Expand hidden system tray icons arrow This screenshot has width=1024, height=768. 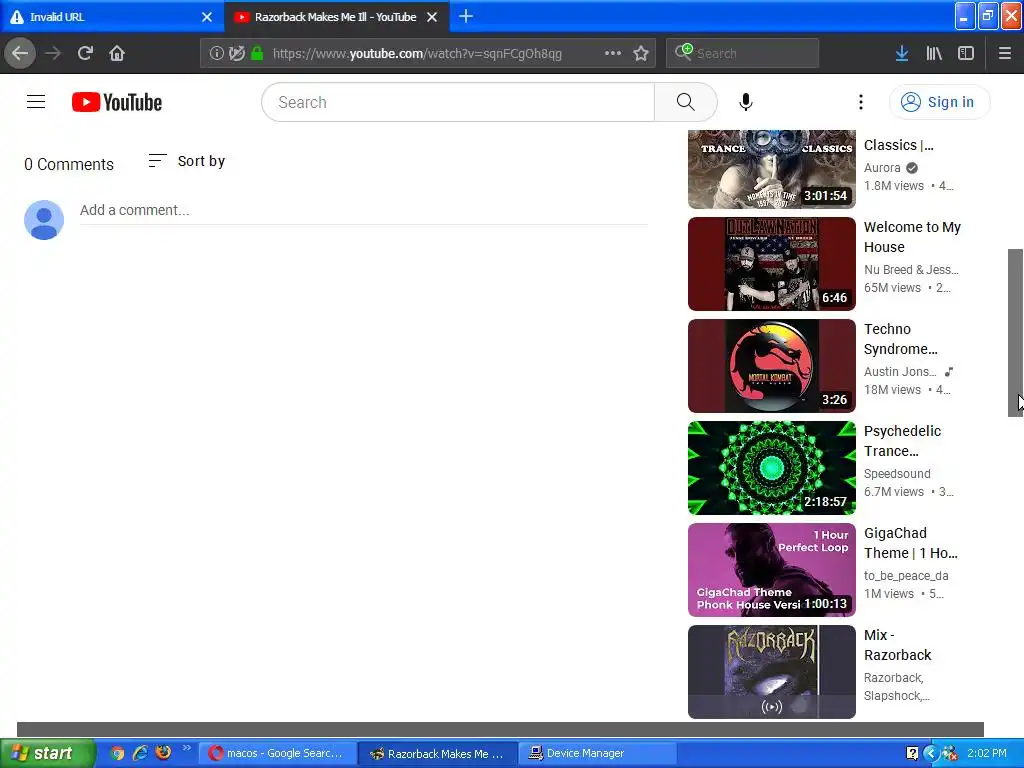[x=931, y=753]
